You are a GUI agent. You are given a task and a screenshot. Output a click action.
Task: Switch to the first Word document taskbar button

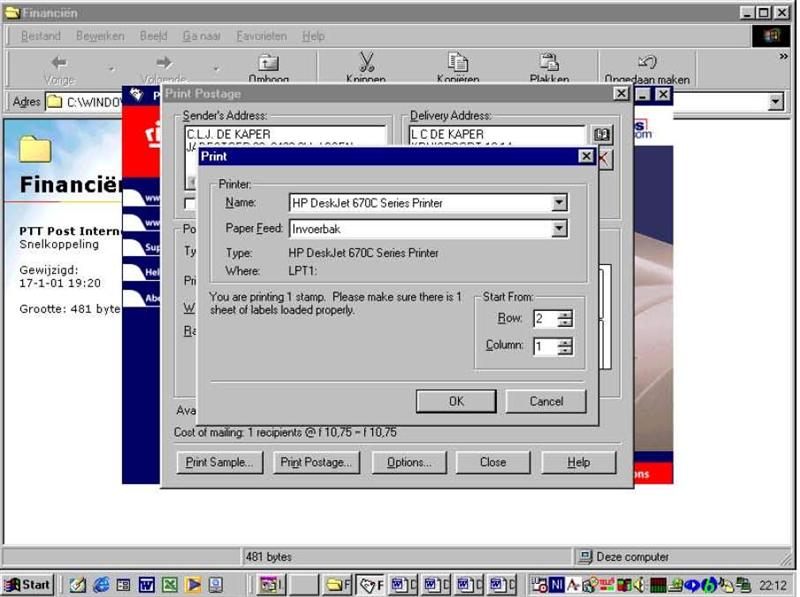pos(404,585)
